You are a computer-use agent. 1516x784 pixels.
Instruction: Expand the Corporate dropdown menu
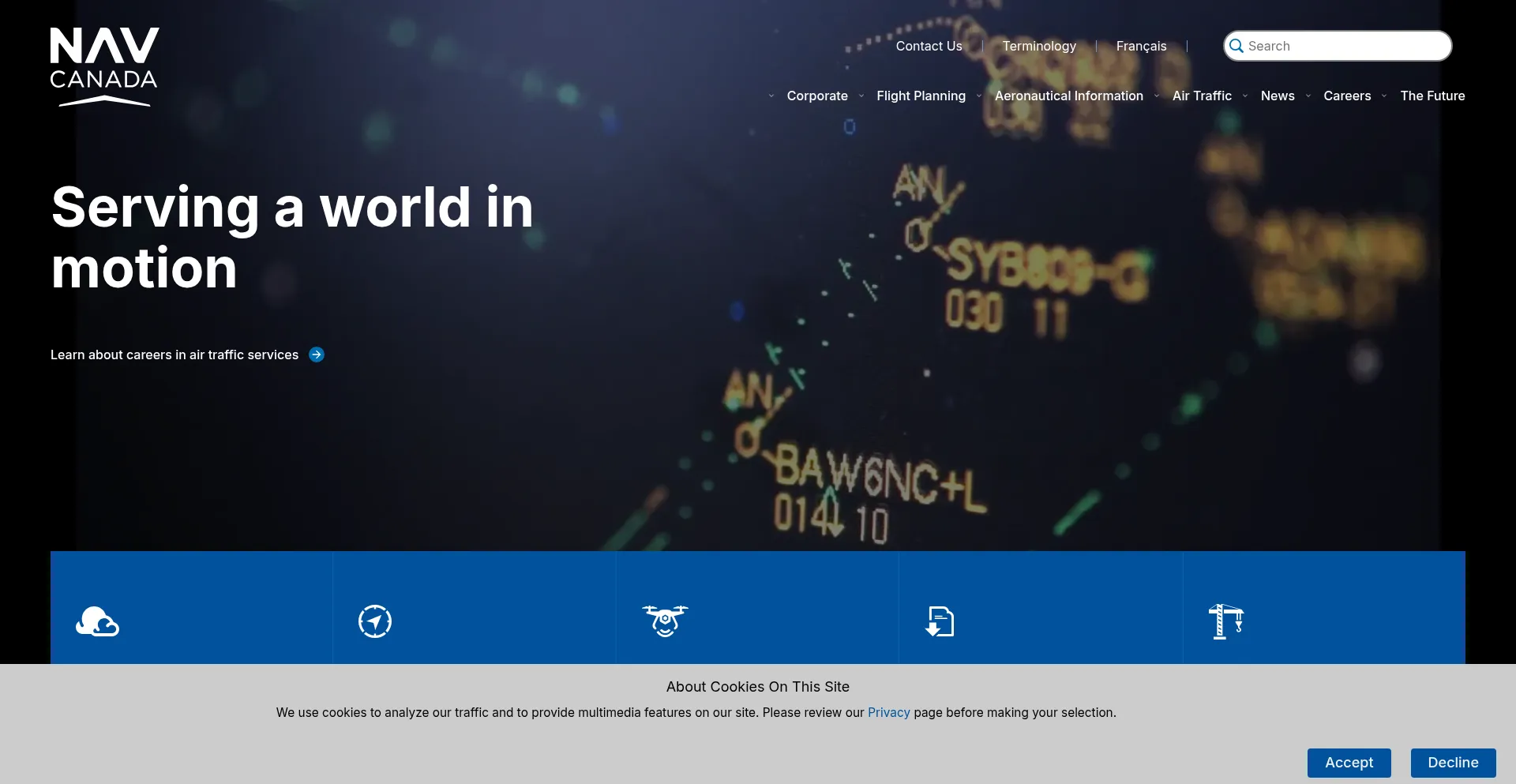817,96
